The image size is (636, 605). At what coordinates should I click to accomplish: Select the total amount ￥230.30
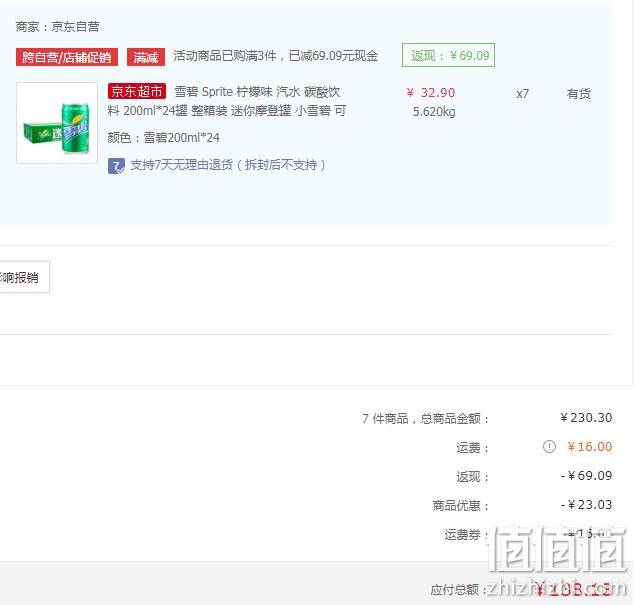coord(586,418)
